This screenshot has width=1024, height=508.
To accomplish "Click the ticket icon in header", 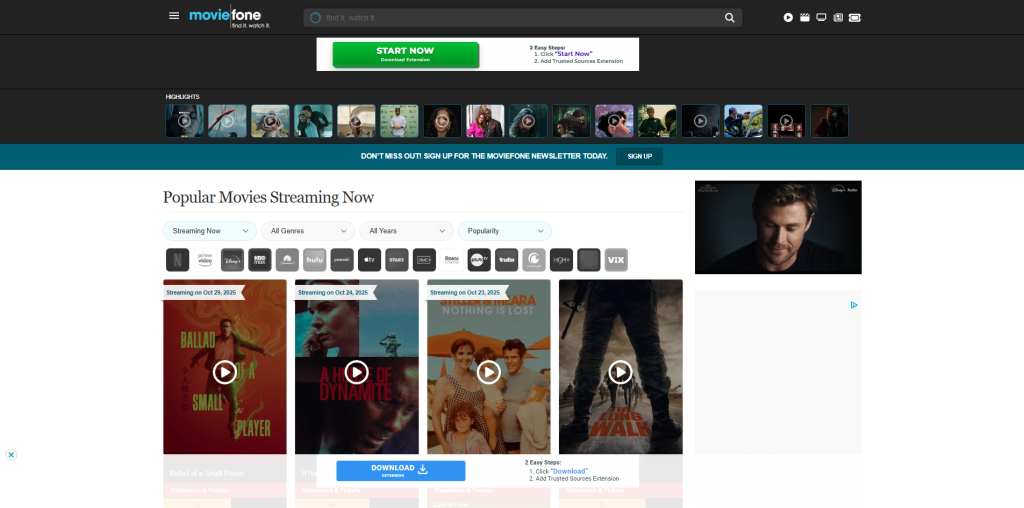I will [x=855, y=17].
